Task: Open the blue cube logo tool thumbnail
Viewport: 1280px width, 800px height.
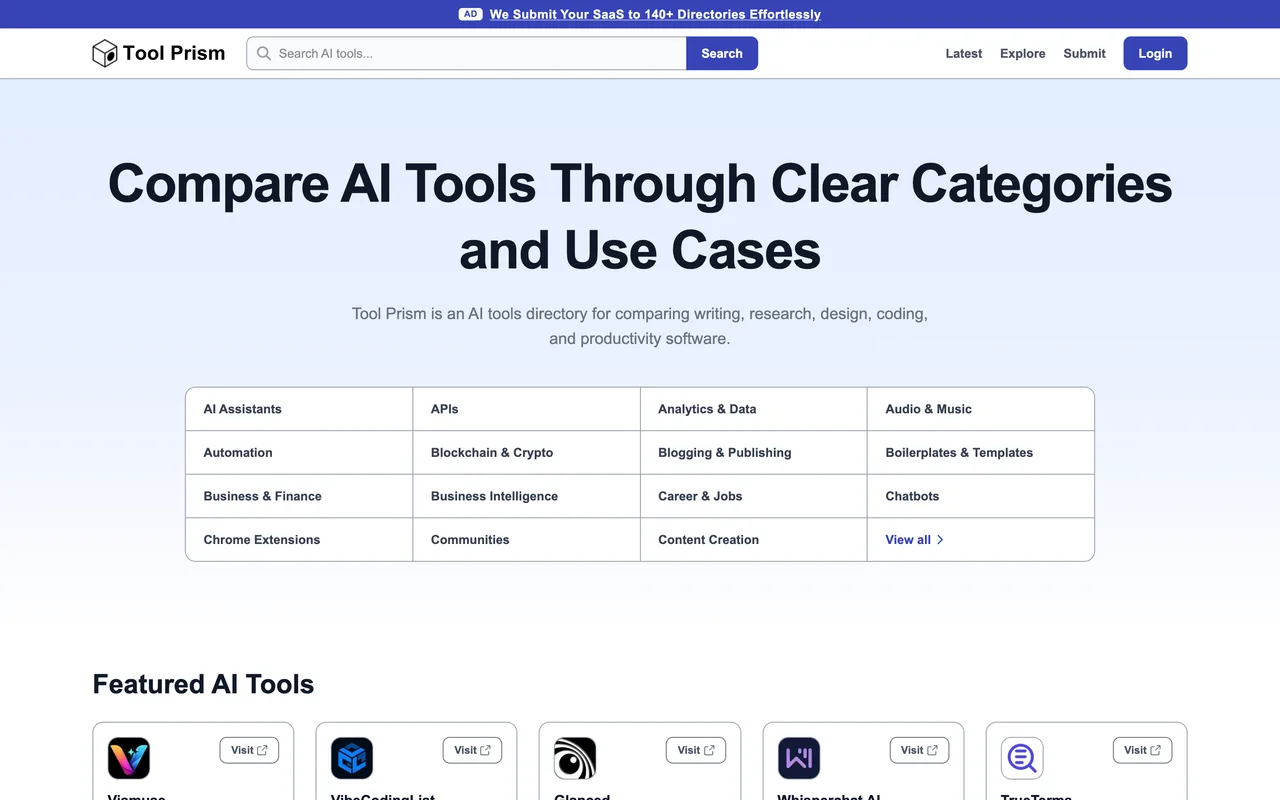Action: click(352, 759)
